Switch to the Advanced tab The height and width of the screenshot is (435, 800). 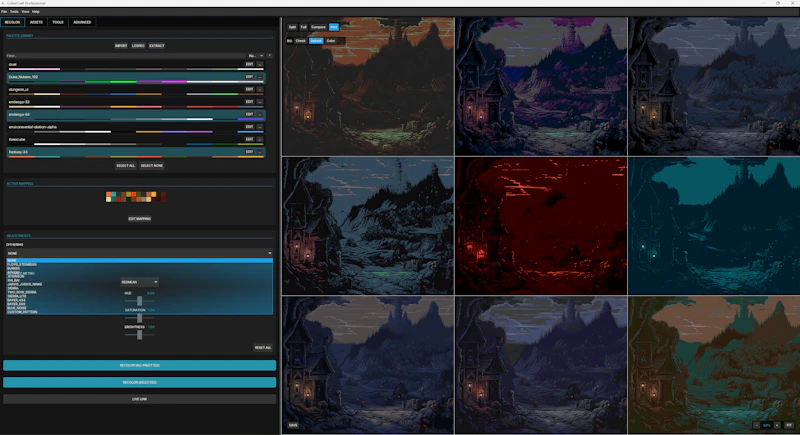pyautogui.click(x=82, y=22)
